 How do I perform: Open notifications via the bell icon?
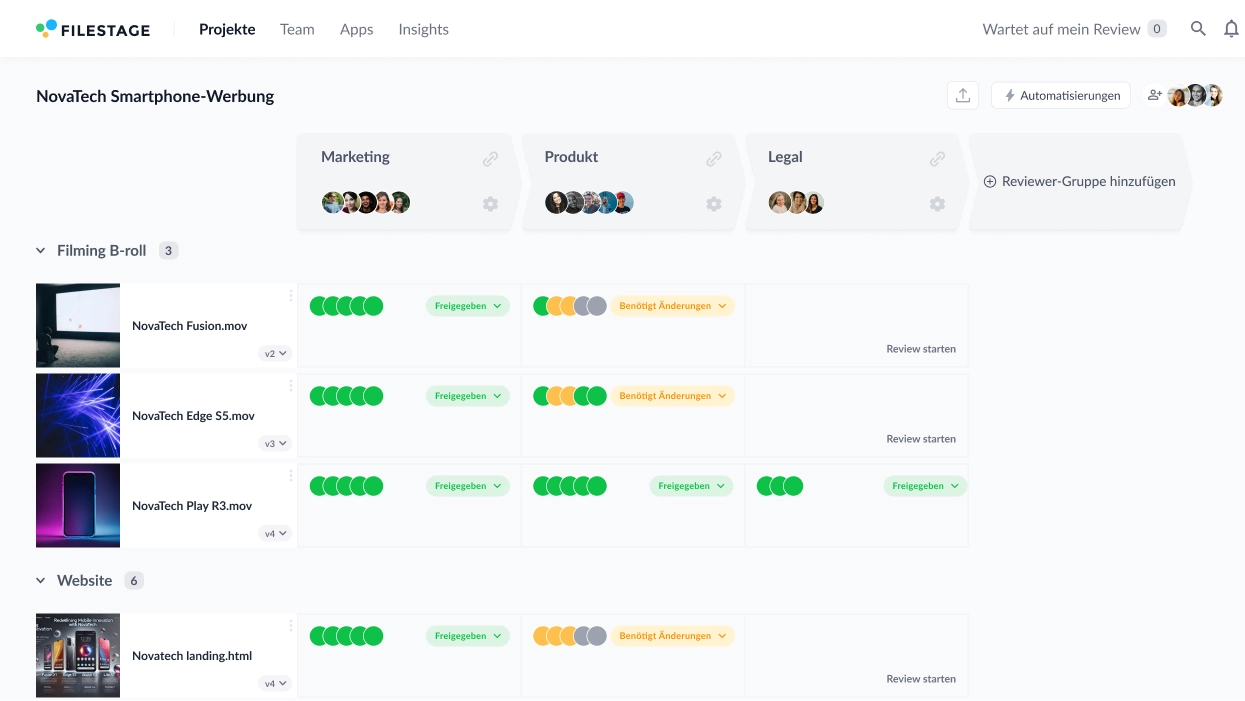tap(1231, 29)
